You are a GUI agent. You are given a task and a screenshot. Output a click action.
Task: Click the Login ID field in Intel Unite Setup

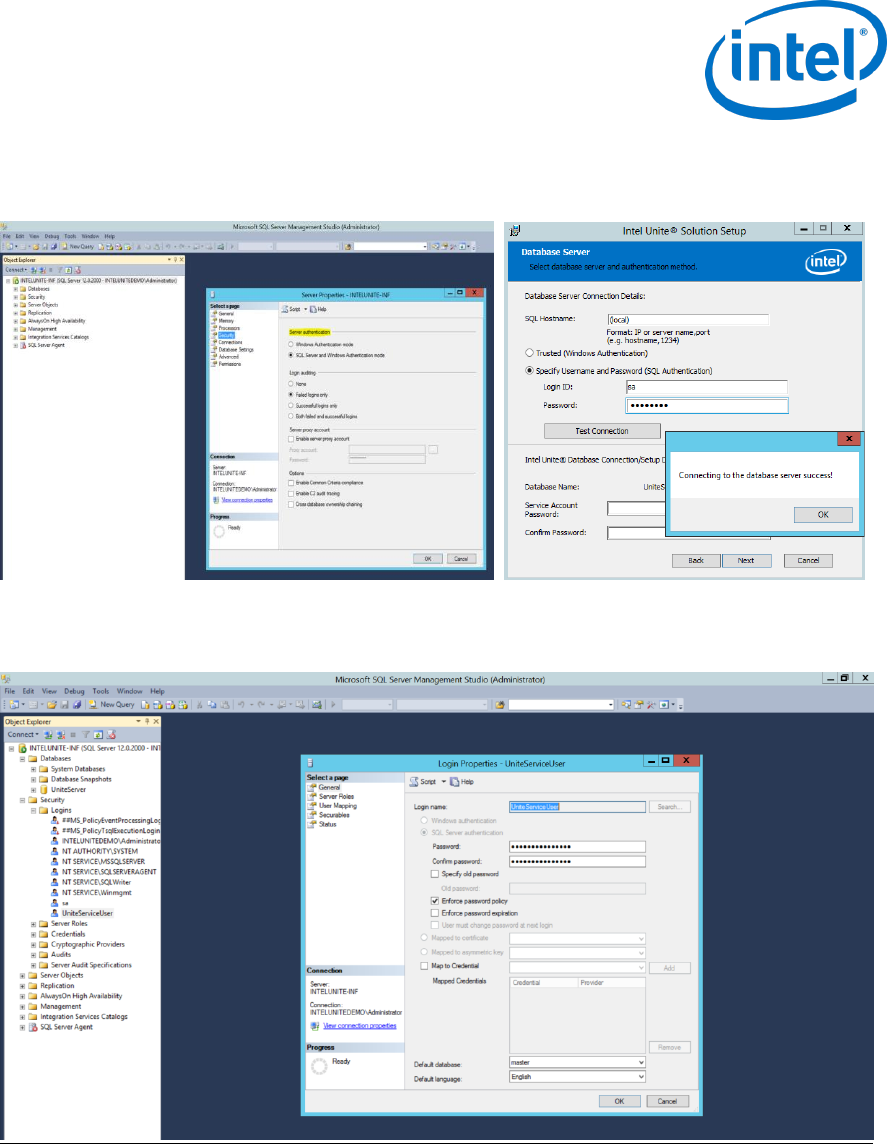[707, 387]
